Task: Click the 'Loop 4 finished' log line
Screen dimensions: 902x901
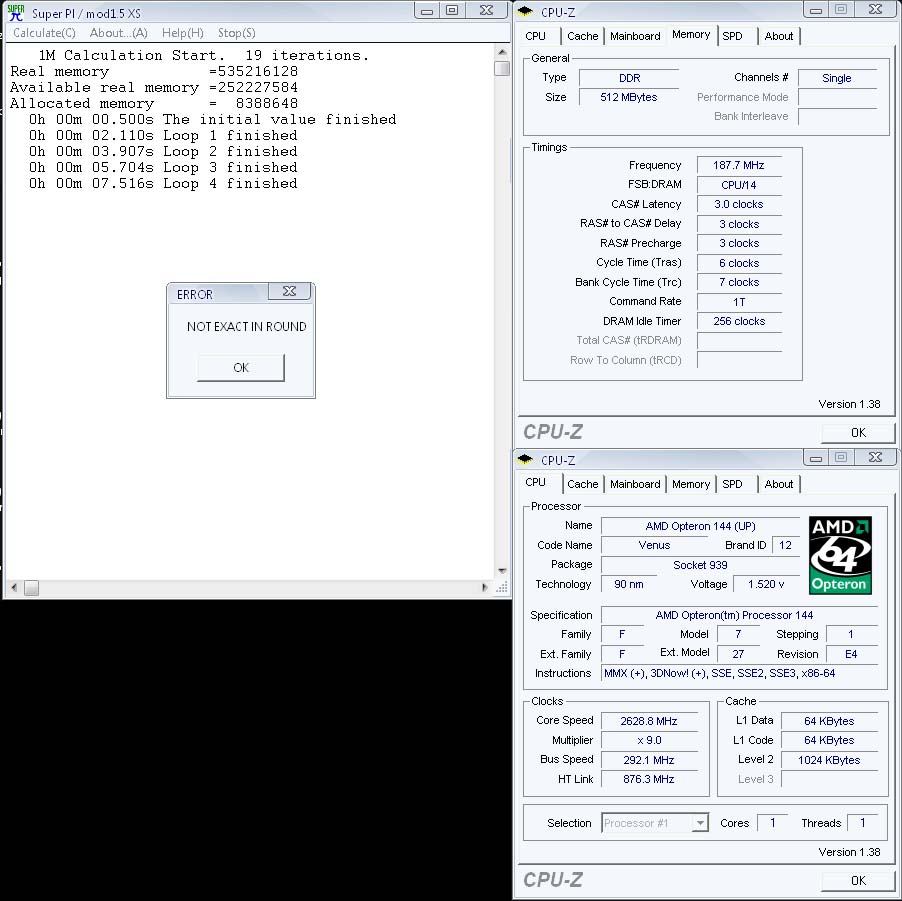Action: point(163,184)
